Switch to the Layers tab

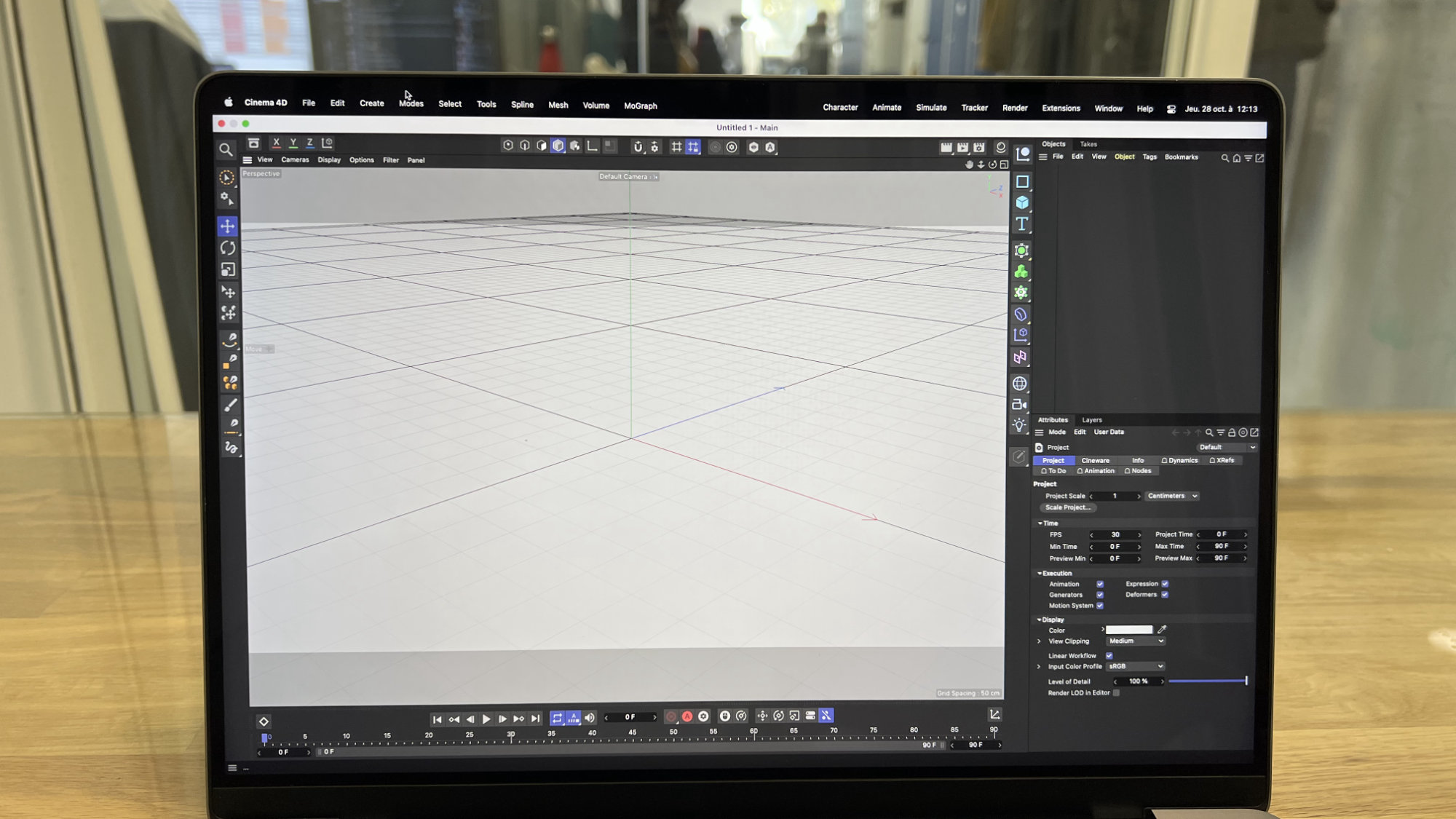click(x=1091, y=420)
